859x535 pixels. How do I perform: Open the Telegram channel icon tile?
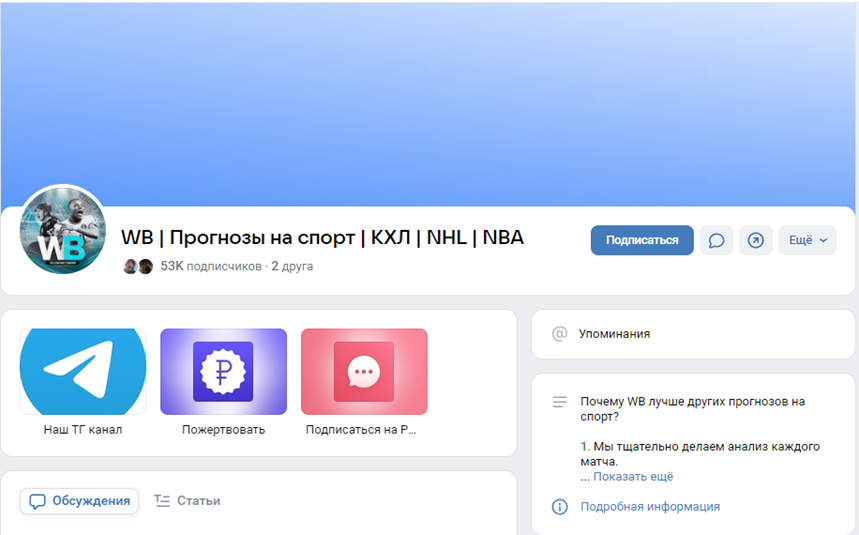pos(83,371)
